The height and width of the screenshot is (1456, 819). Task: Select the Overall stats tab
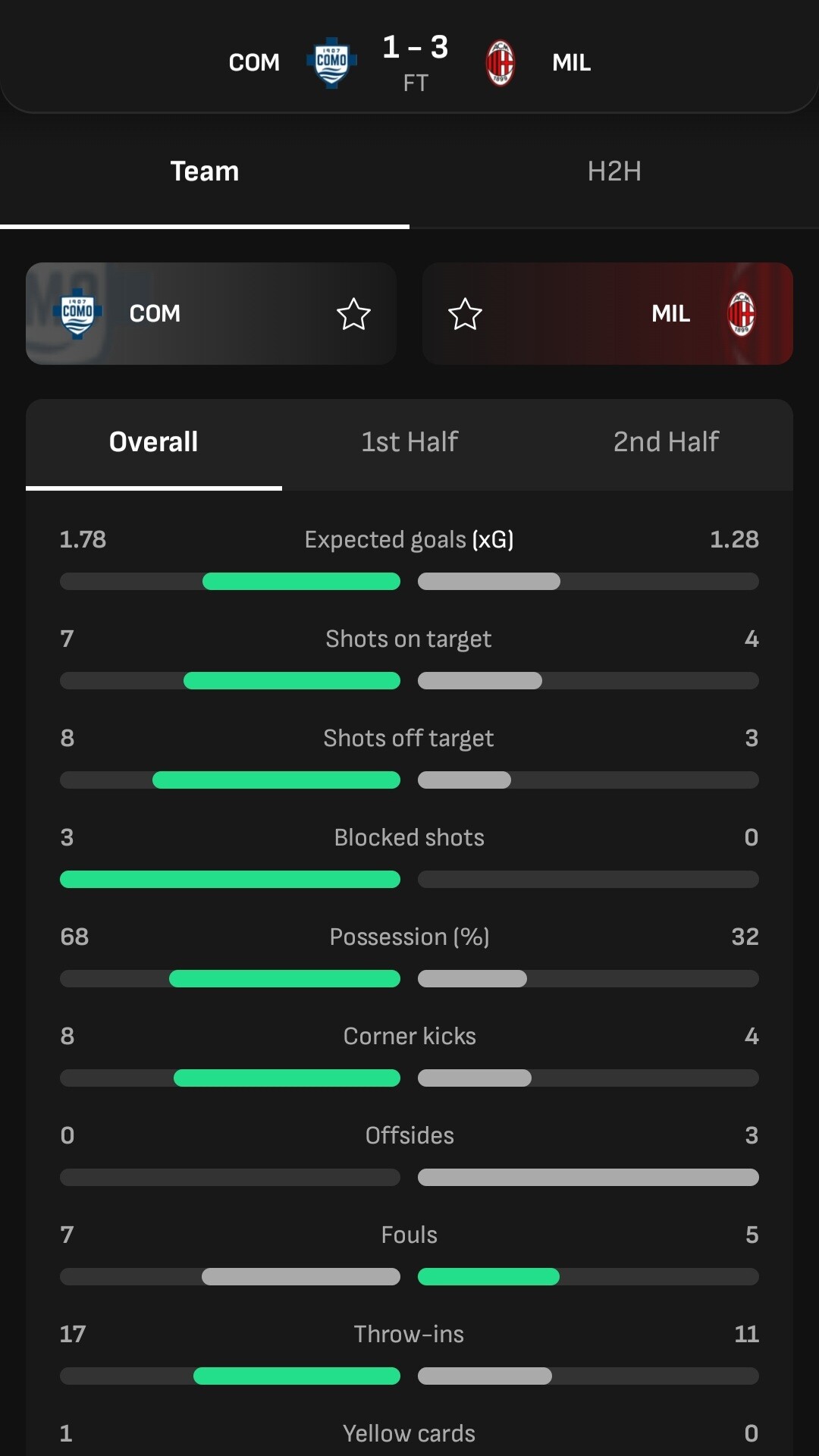(x=154, y=442)
